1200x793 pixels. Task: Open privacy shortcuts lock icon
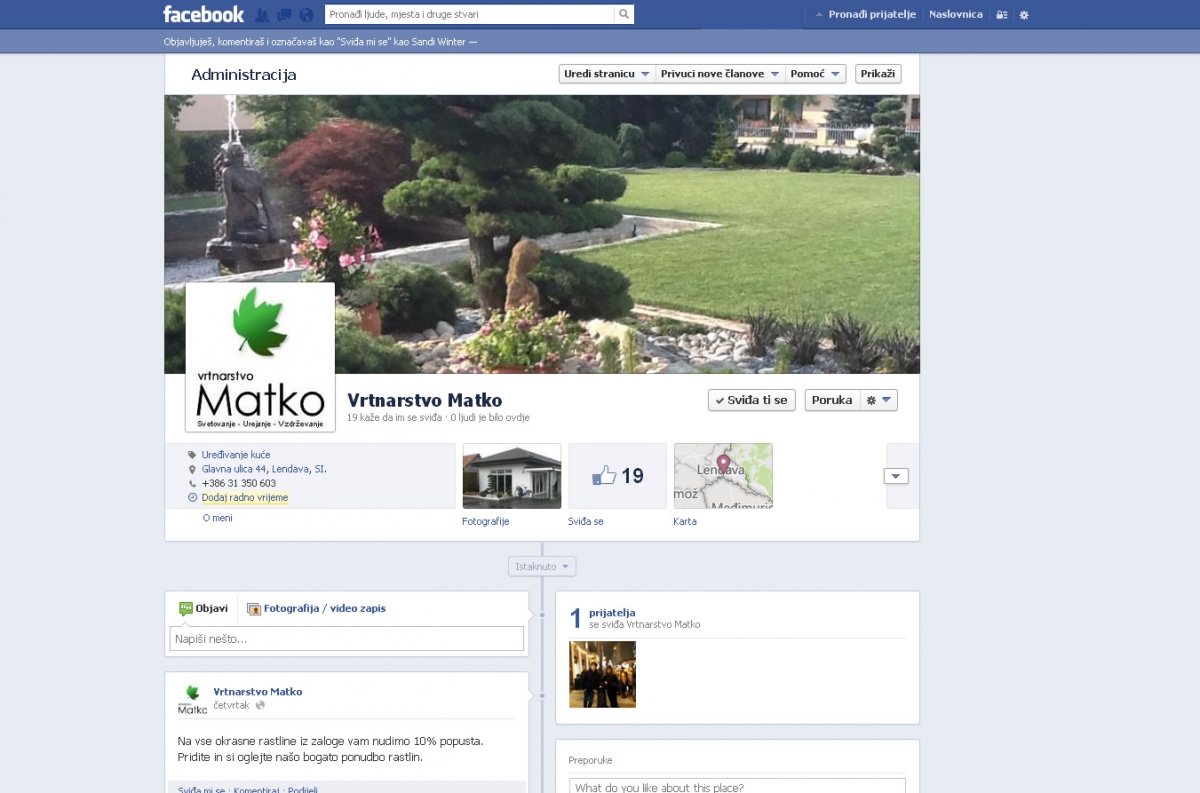1002,15
